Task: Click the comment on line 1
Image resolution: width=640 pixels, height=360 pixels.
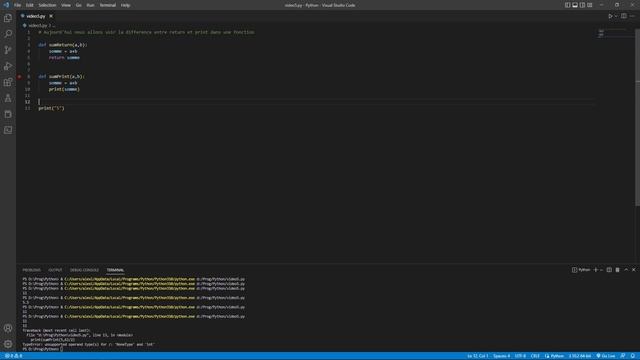Action: (146, 32)
